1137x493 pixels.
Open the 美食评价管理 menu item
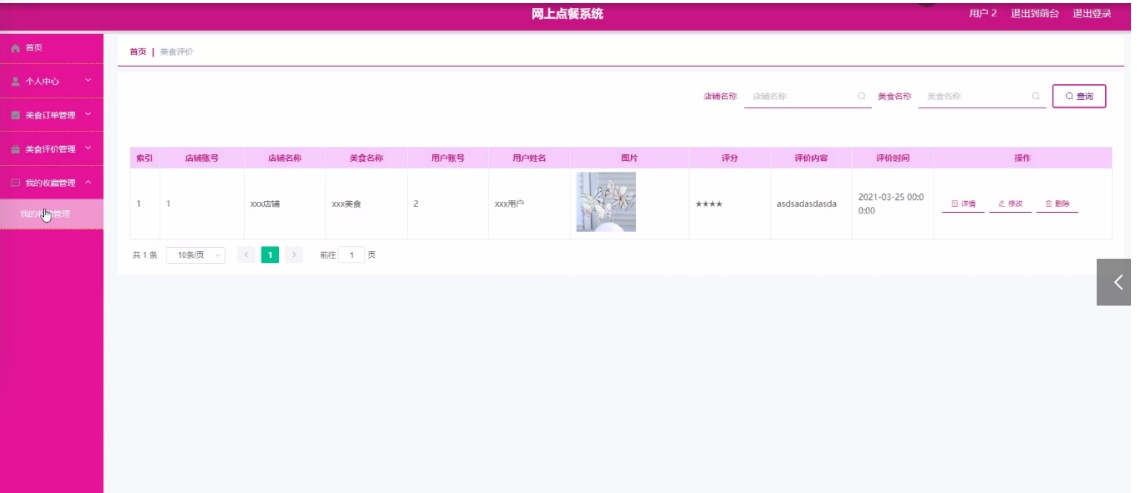coord(51,149)
